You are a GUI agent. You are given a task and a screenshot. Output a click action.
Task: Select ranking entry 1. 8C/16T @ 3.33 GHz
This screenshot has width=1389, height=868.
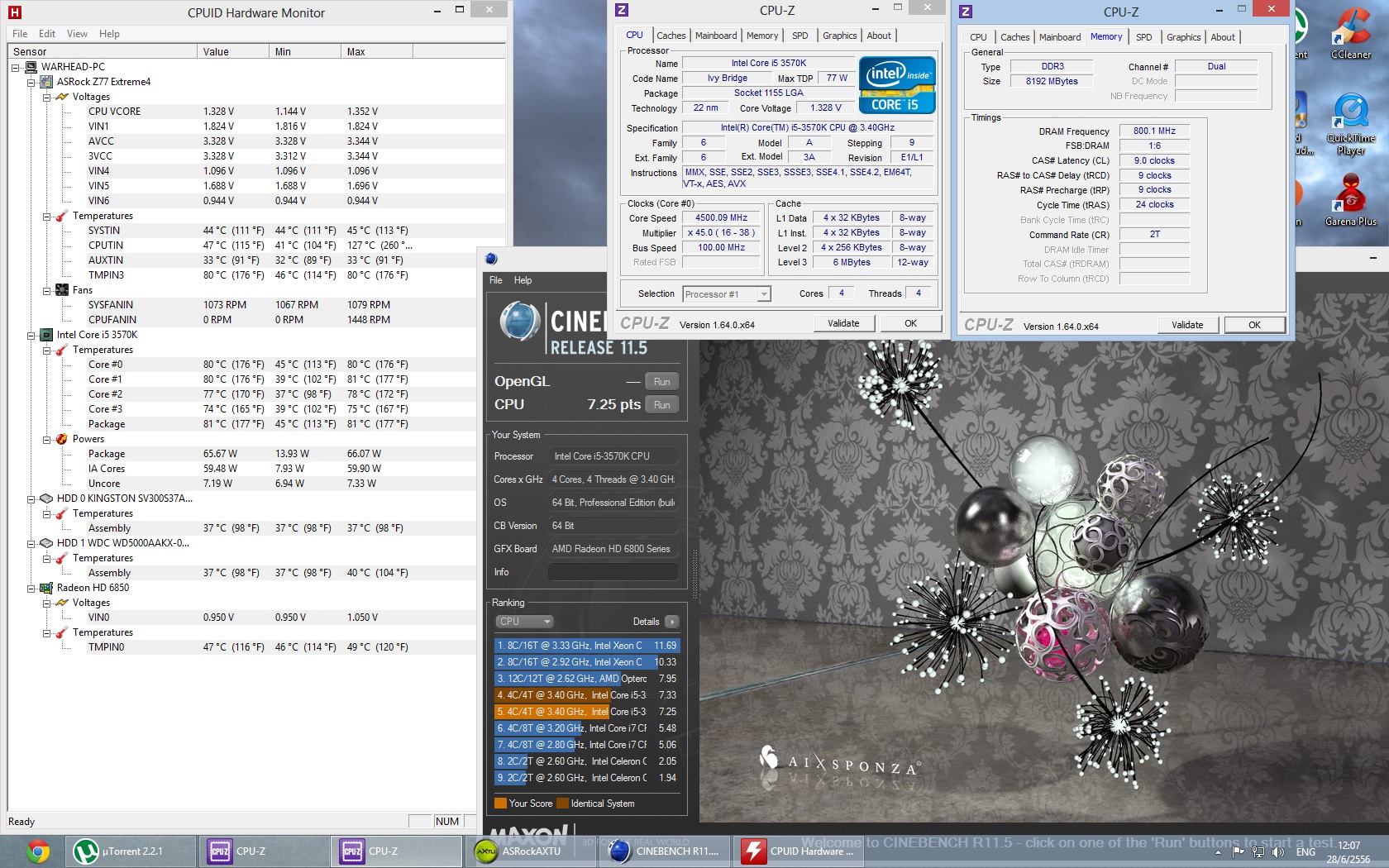[587, 646]
